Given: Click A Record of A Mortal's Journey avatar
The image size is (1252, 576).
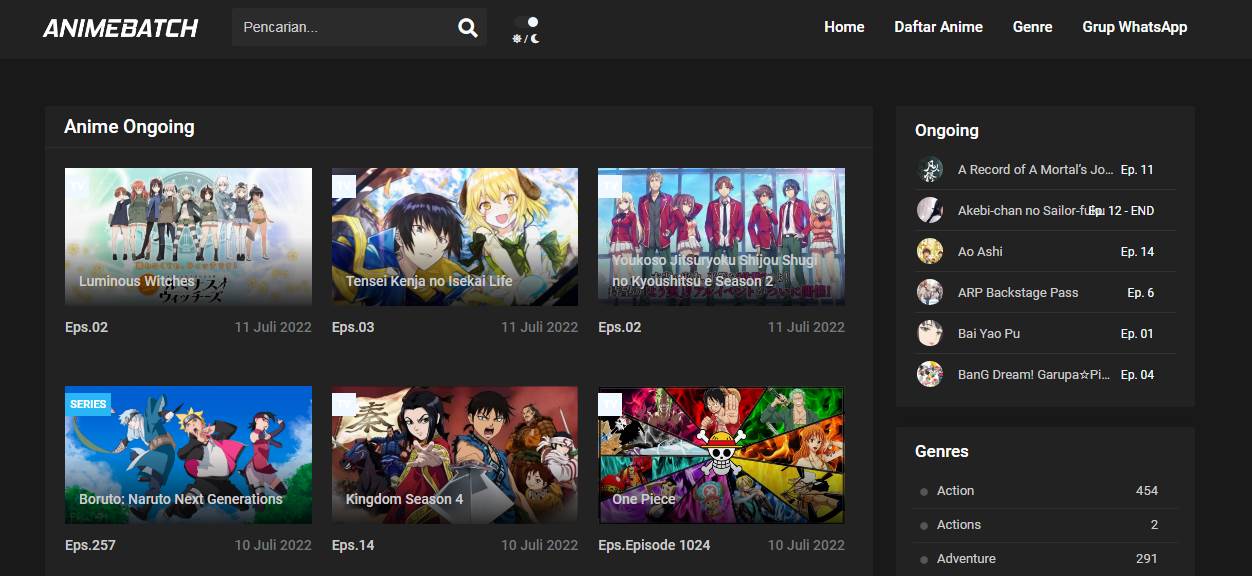Looking at the screenshot, I should 930,169.
